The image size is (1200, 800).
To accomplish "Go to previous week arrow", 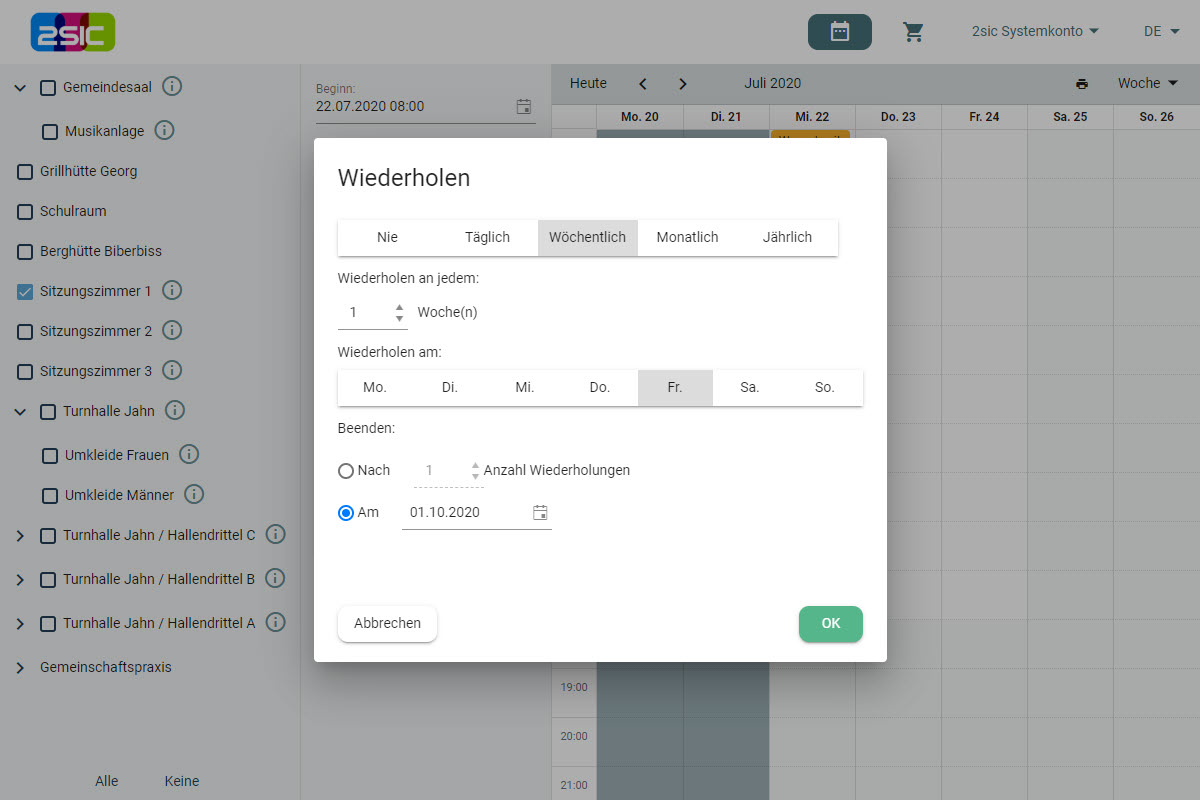I will click(643, 84).
